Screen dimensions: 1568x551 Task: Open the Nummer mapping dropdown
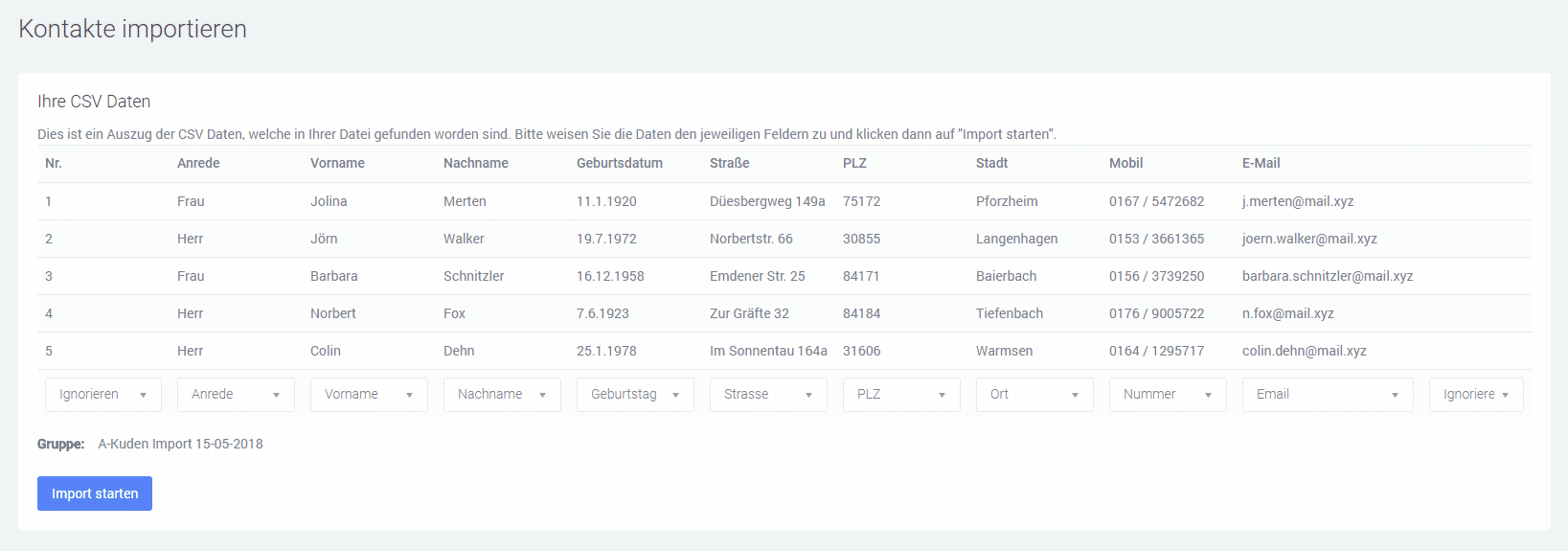(1167, 395)
